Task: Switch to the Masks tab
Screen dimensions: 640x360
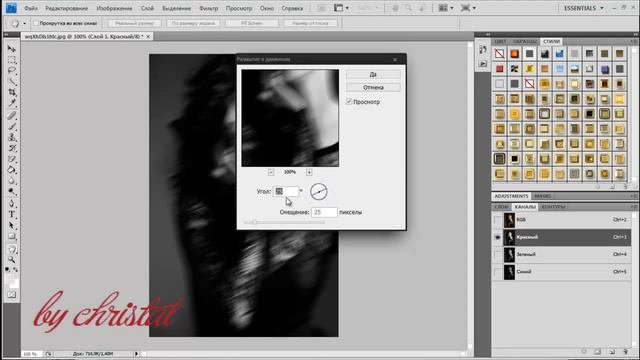Action: pyautogui.click(x=542, y=196)
